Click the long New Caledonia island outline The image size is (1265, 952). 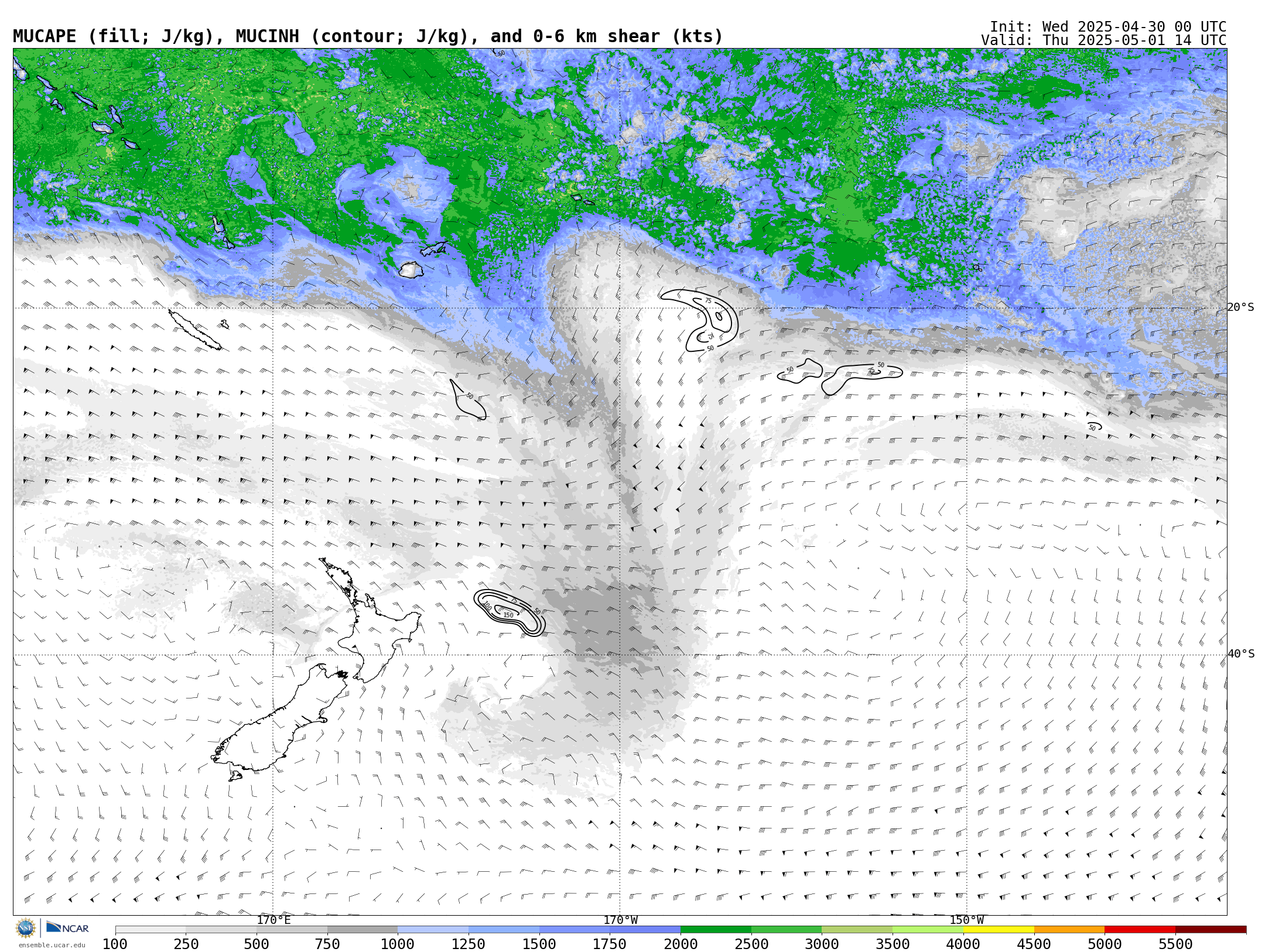195,330
